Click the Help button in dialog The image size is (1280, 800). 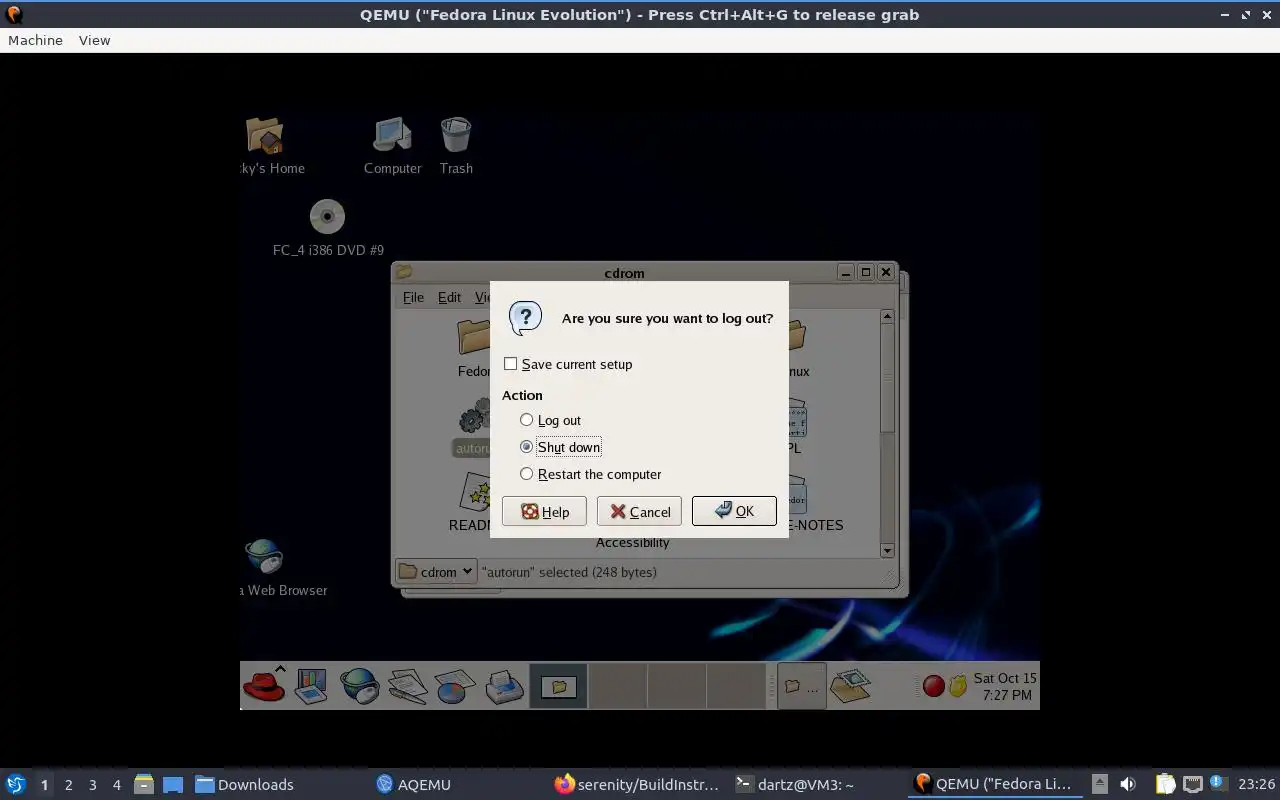tap(544, 511)
